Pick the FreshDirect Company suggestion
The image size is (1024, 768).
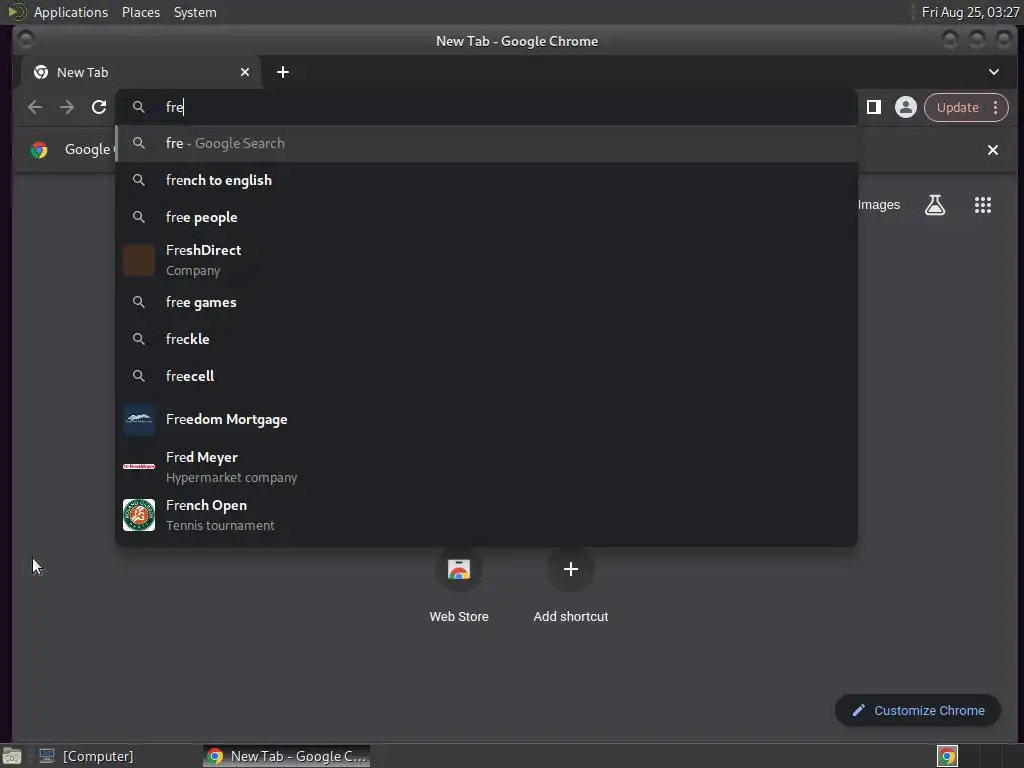(x=486, y=260)
